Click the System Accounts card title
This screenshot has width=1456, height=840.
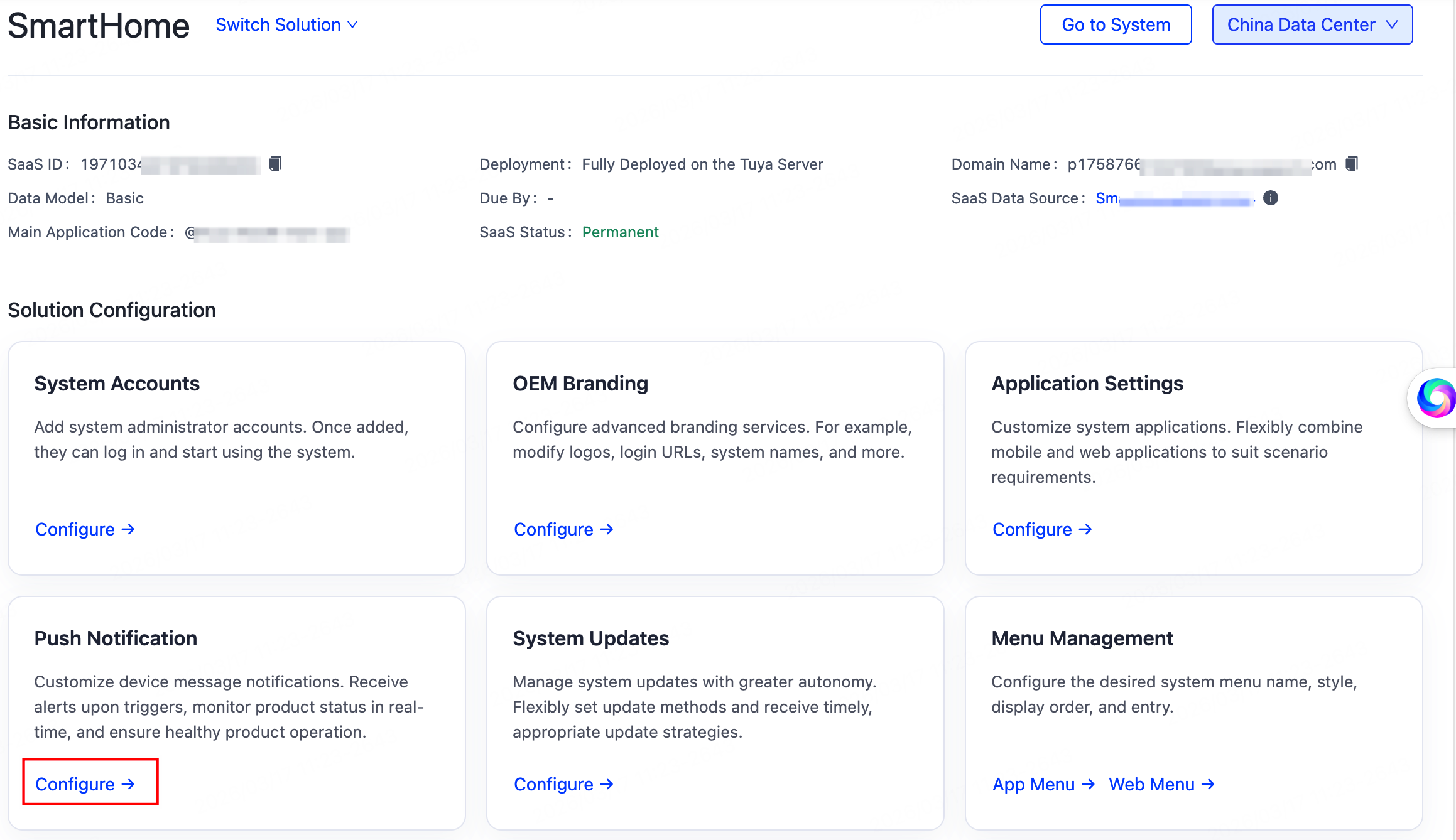pyautogui.click(x=117, y=384)
